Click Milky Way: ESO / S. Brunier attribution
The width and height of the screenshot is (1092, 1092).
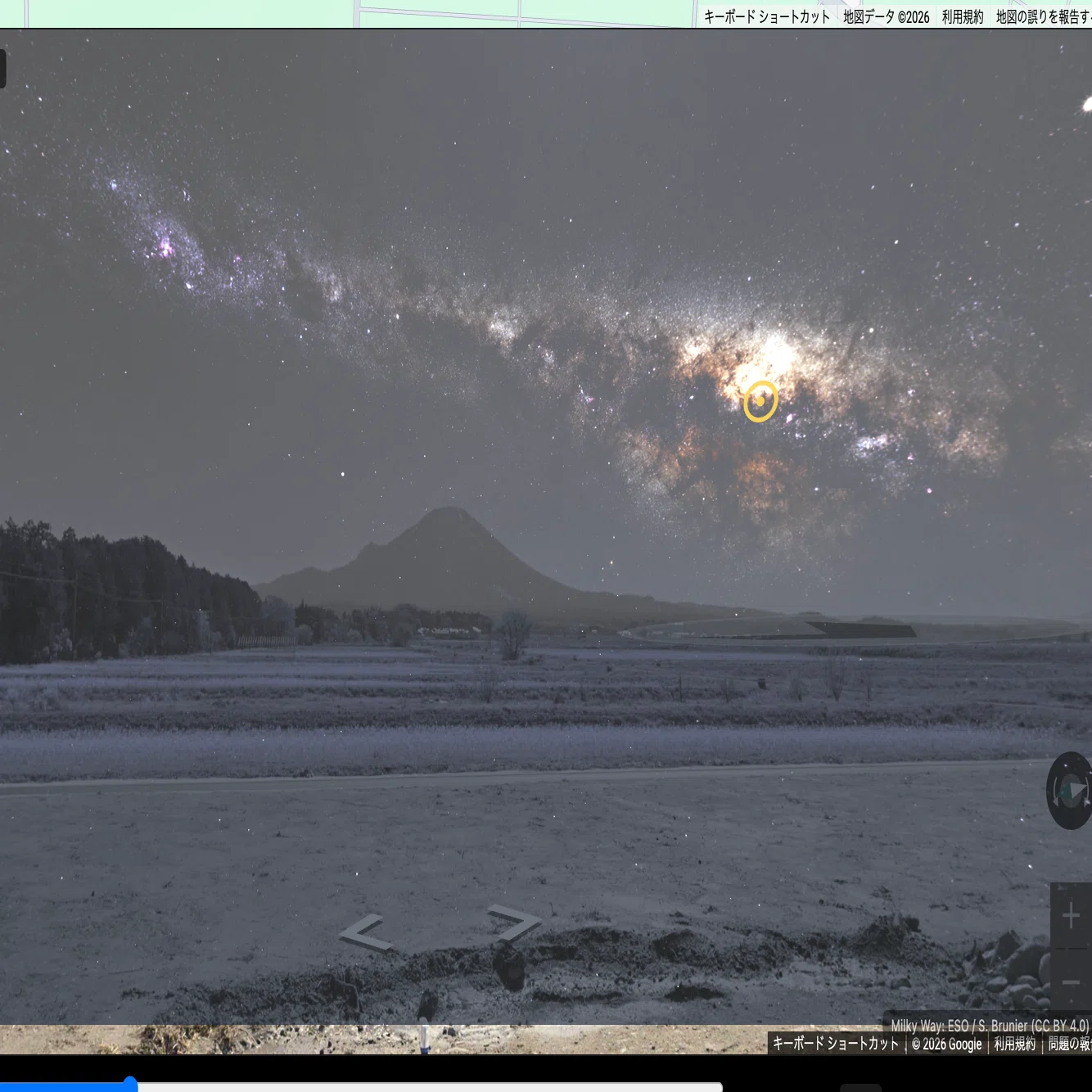click(990, 1026)
